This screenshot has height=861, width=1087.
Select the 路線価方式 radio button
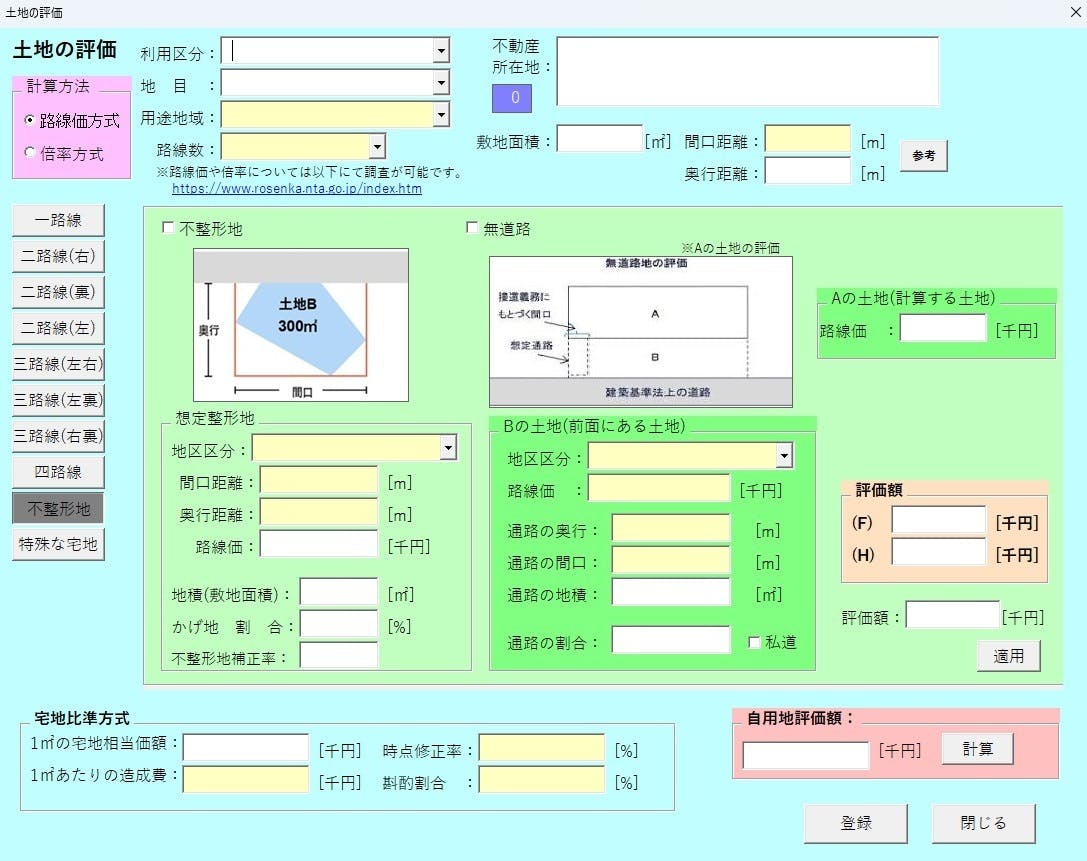(30, 121)
